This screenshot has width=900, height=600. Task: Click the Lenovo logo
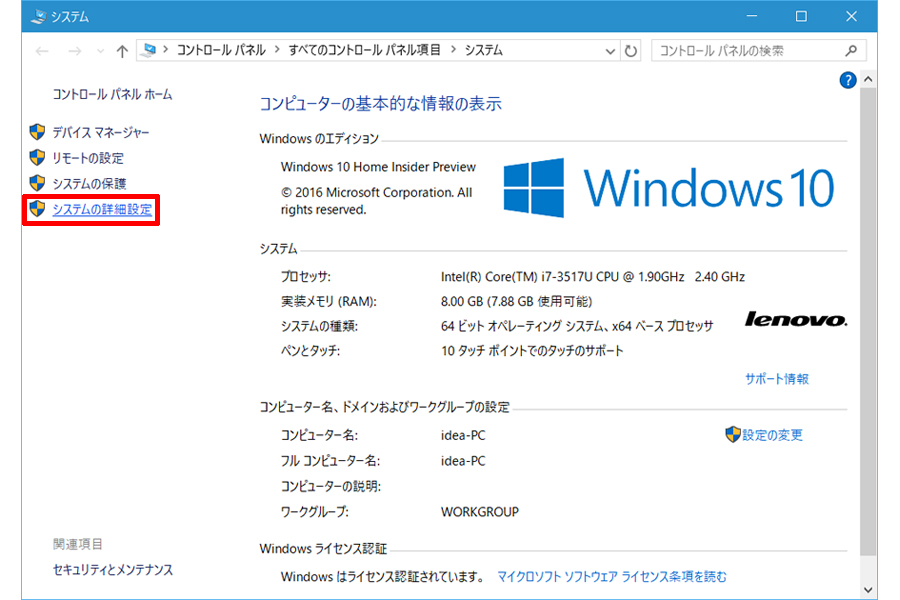[796, 319]
